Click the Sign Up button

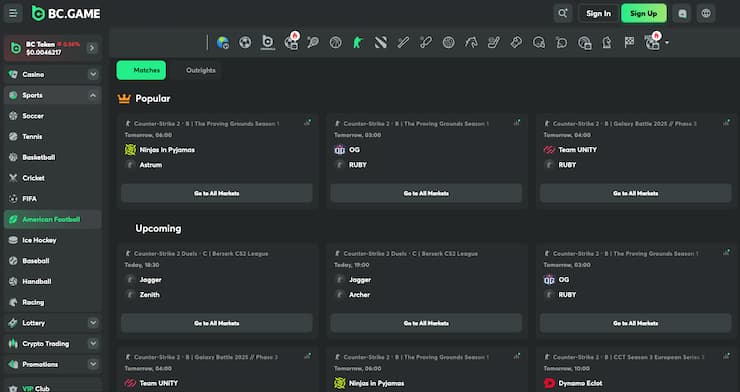pos(644,14)
